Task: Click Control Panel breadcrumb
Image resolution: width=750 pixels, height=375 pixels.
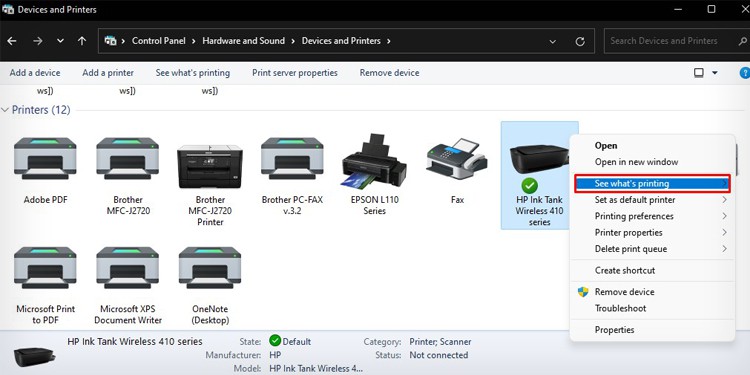Action: pos(159,41)
